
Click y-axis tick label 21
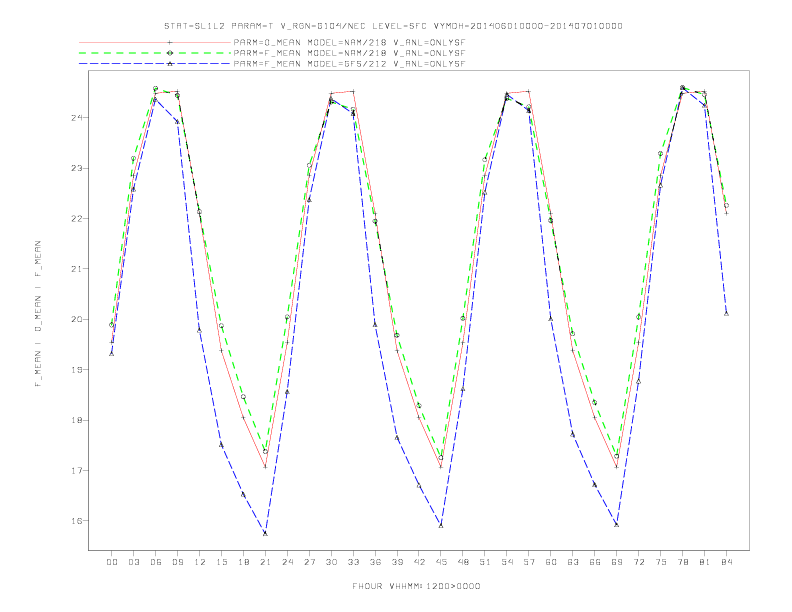(x=76, y=269)
